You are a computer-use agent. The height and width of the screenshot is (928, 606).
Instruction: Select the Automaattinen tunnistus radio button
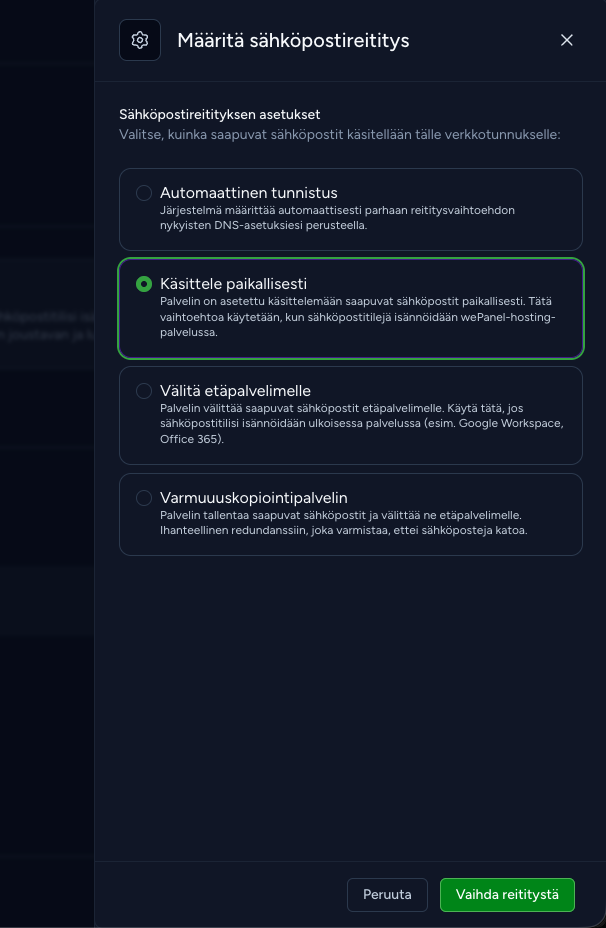144,193
